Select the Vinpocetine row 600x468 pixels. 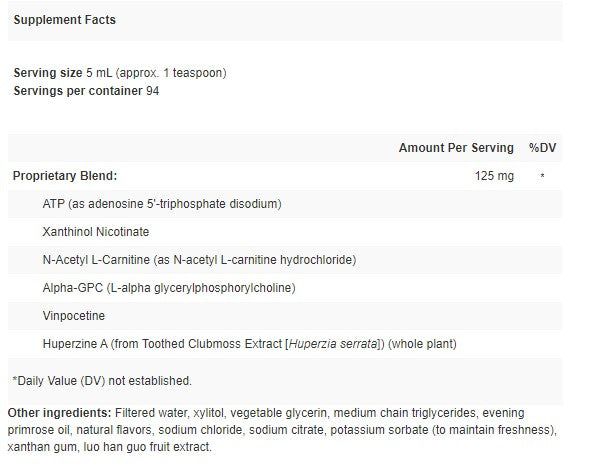(76, 316)
